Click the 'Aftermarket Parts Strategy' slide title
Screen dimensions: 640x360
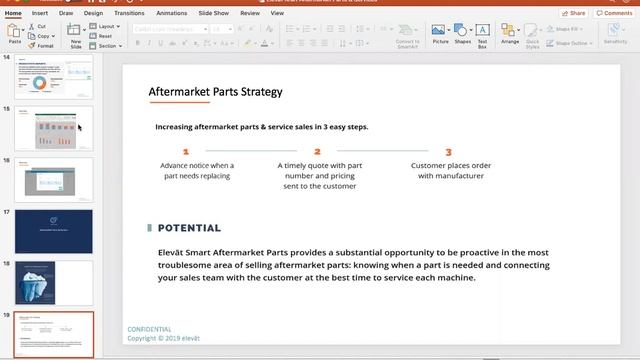coord(216,92)
